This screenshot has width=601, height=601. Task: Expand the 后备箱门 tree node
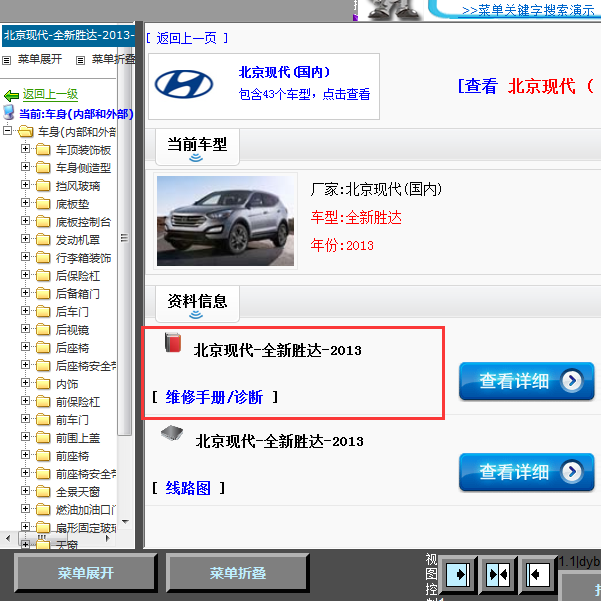pos(25,293)
